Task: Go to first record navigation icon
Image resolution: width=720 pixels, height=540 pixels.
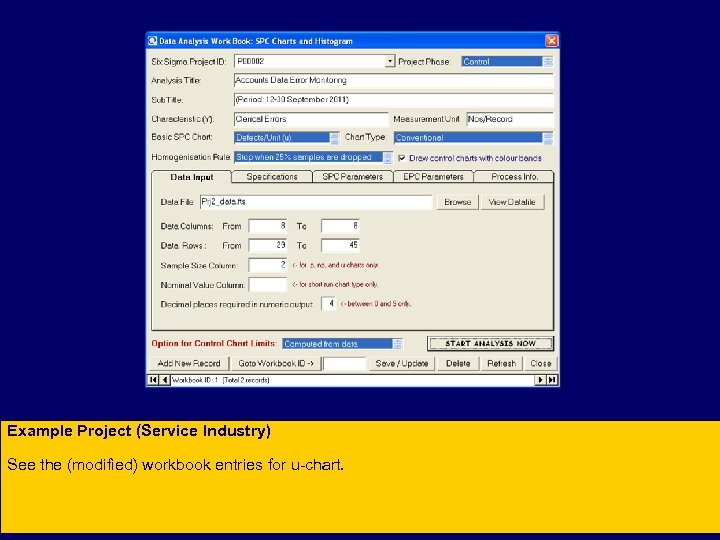Action: [153, 380]
